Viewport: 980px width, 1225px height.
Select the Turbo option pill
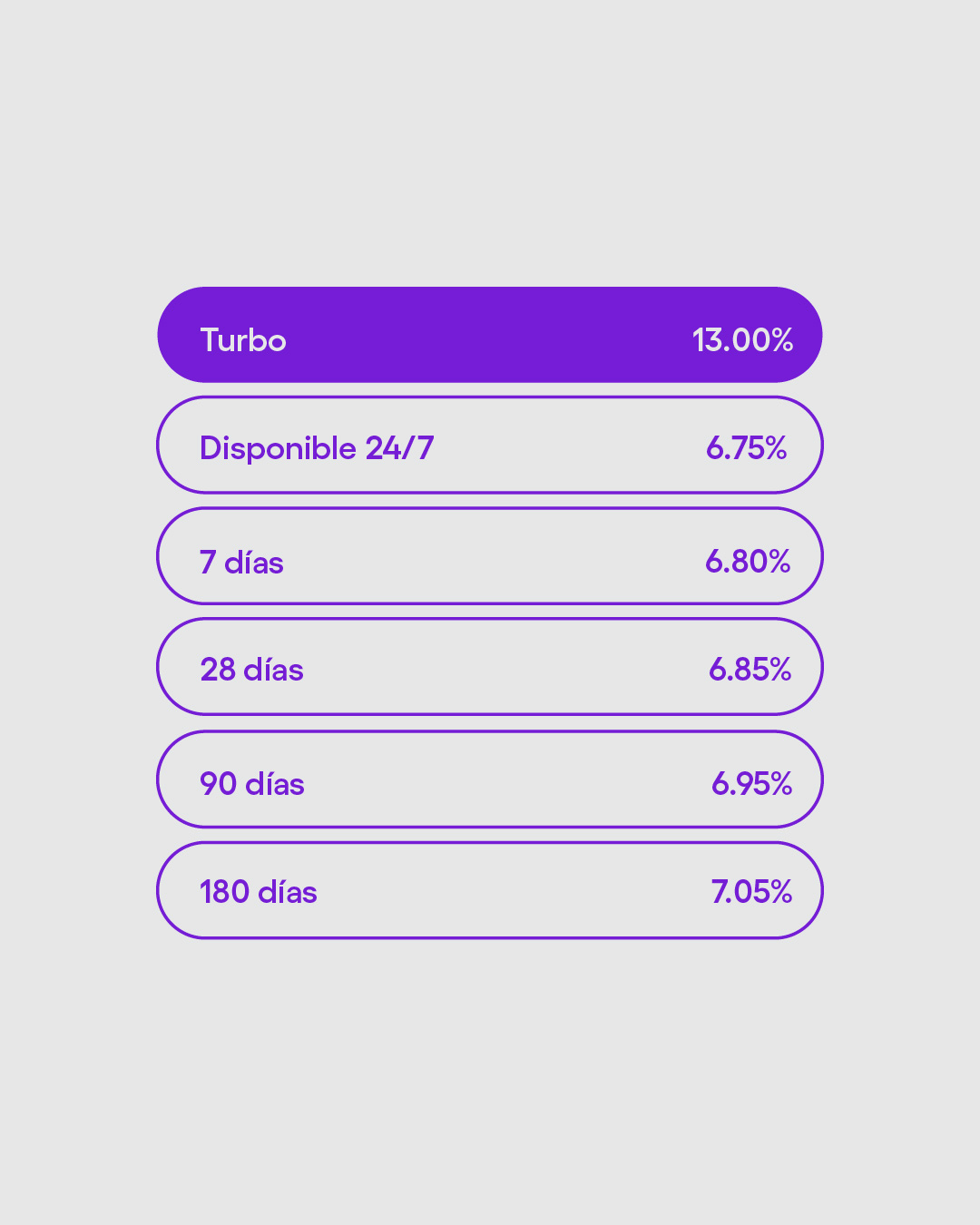click(x=490, y=335)
